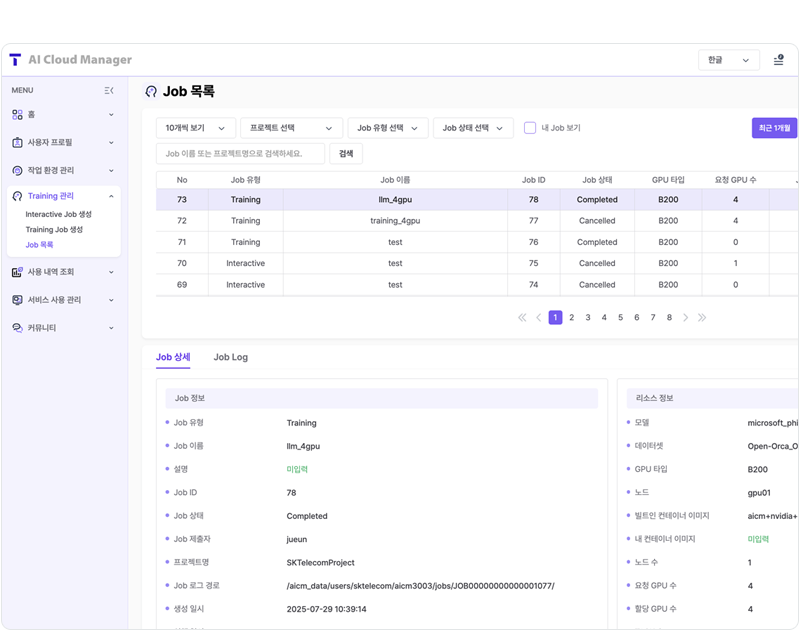The width and height of the screenshot is (800, 631).
Task: Click the 검색 search button
Action: tap(346, 154)
